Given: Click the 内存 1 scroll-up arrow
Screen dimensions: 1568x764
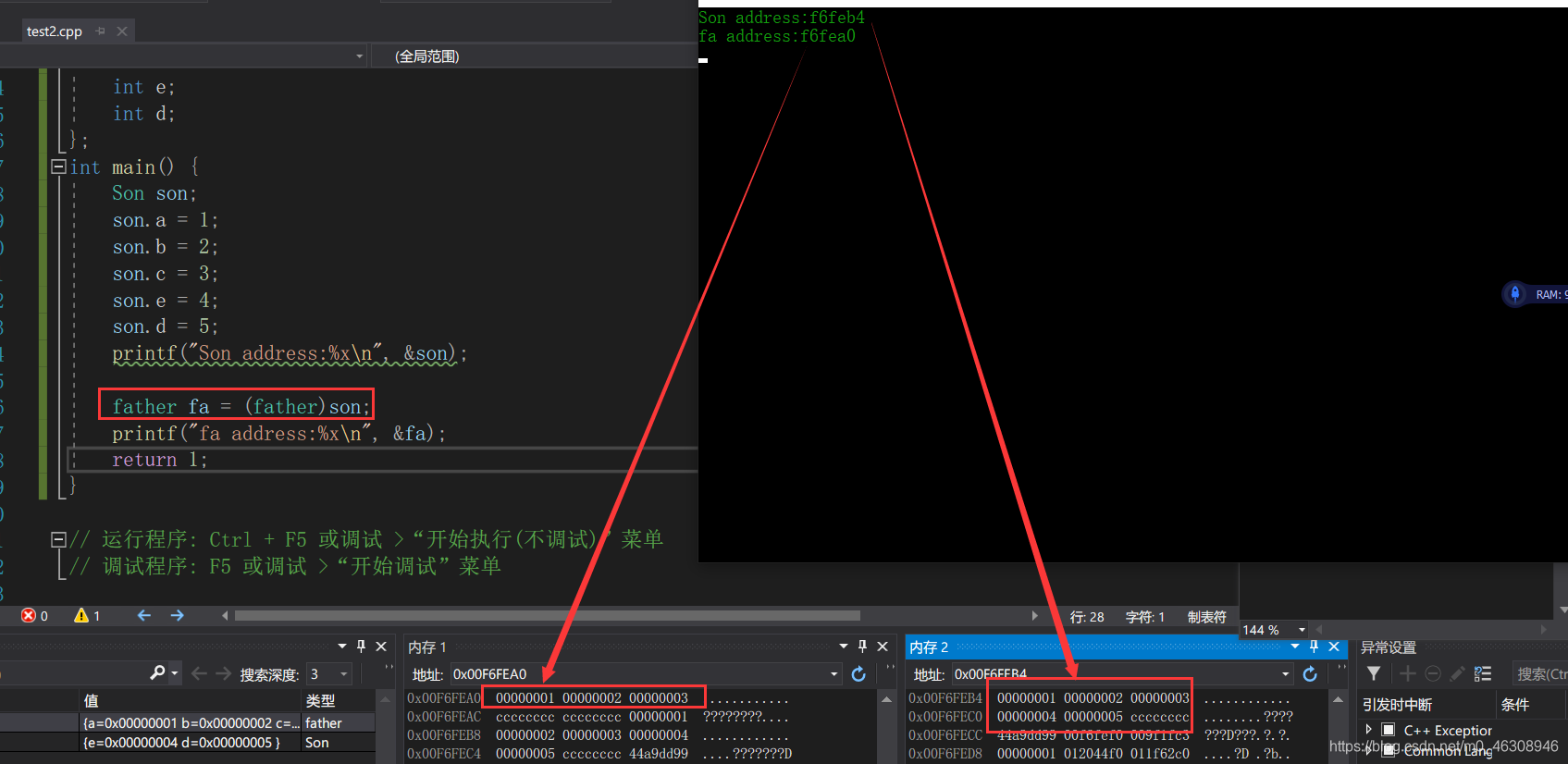Looking at the screenshot, I should tap(886, 699).
